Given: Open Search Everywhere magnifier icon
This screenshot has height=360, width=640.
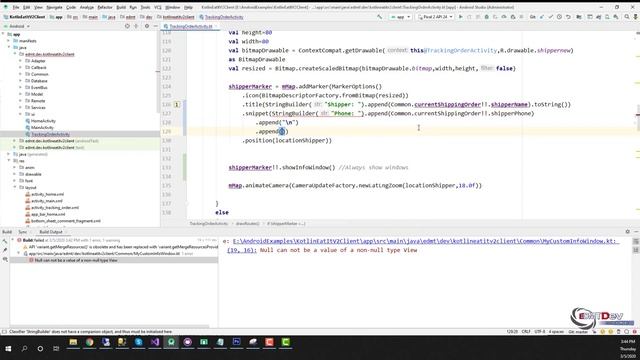Looking at the screenshot, I should coord(627,17).
